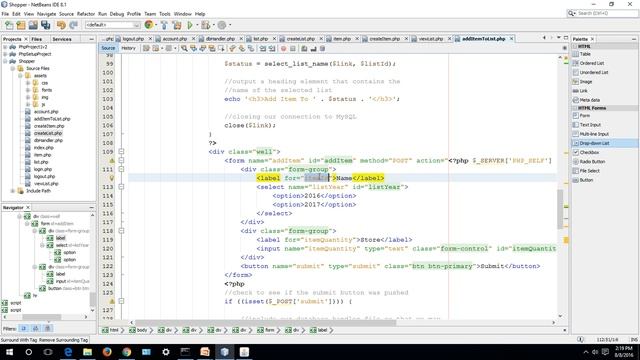
Task: Open index.php in Projects tree
Action: pos(43,148)
